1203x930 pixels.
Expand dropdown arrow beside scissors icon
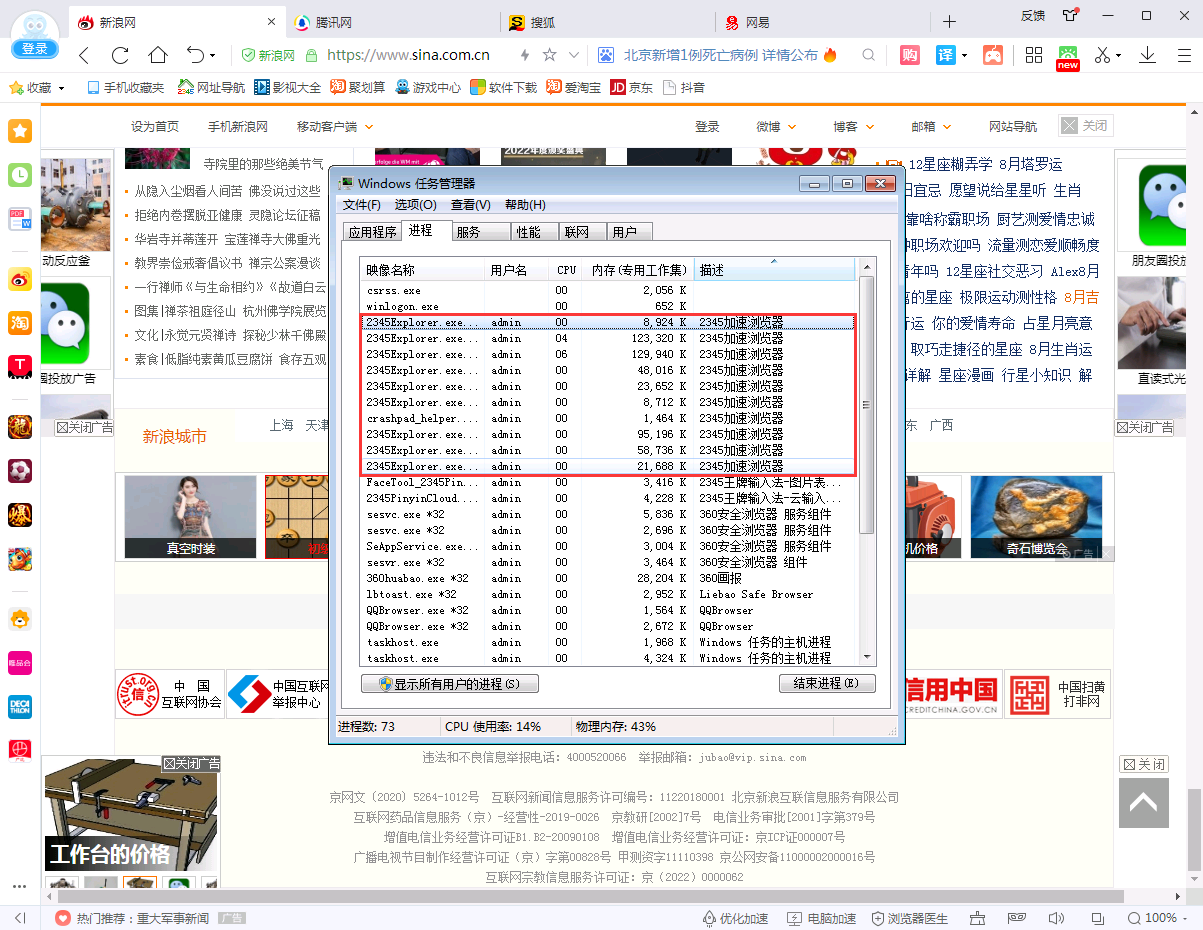click(1119, 56)
